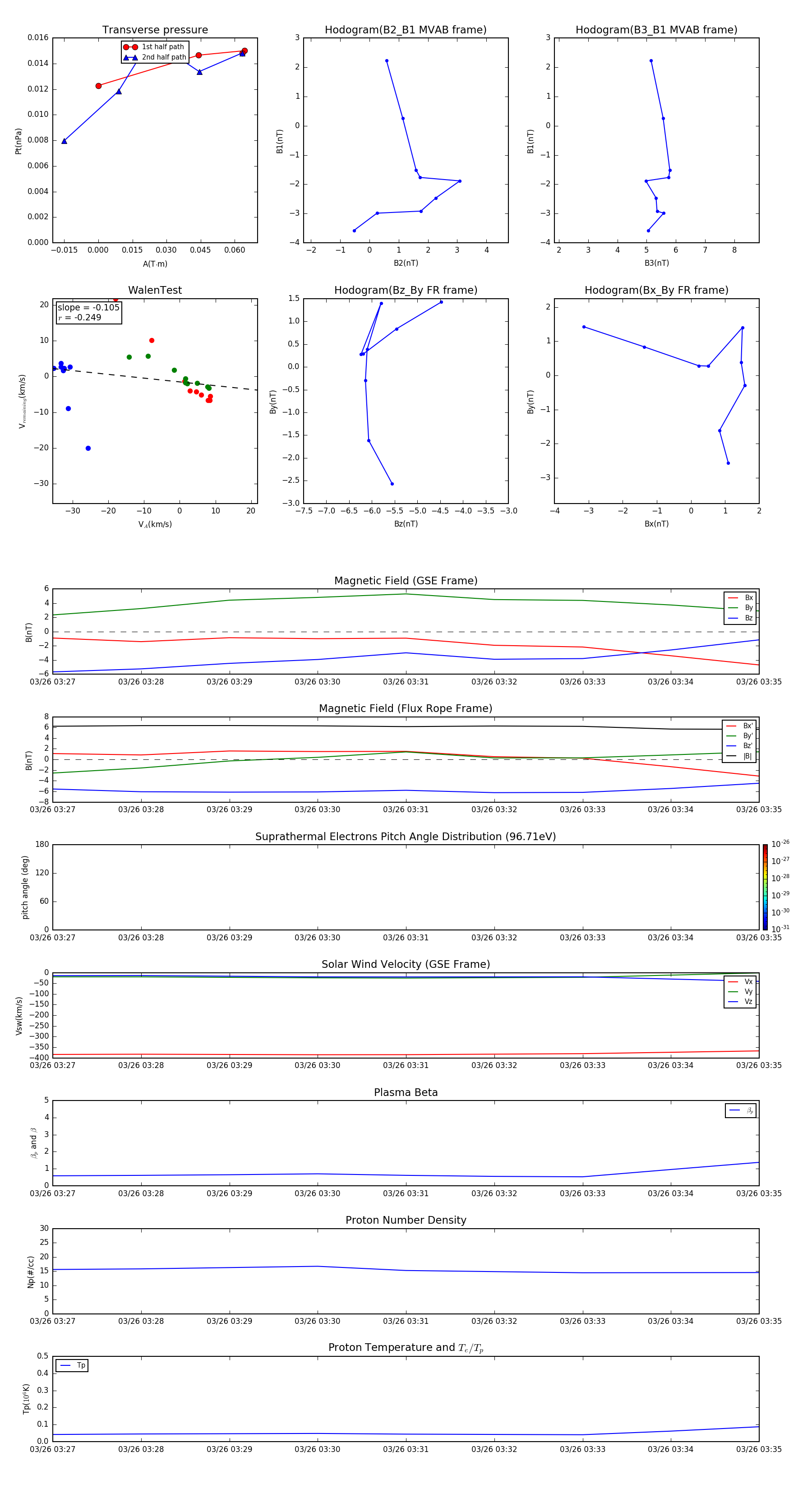Click the 'Transverse pressure' plot title
812x1489 pixels.
[155, 29]
